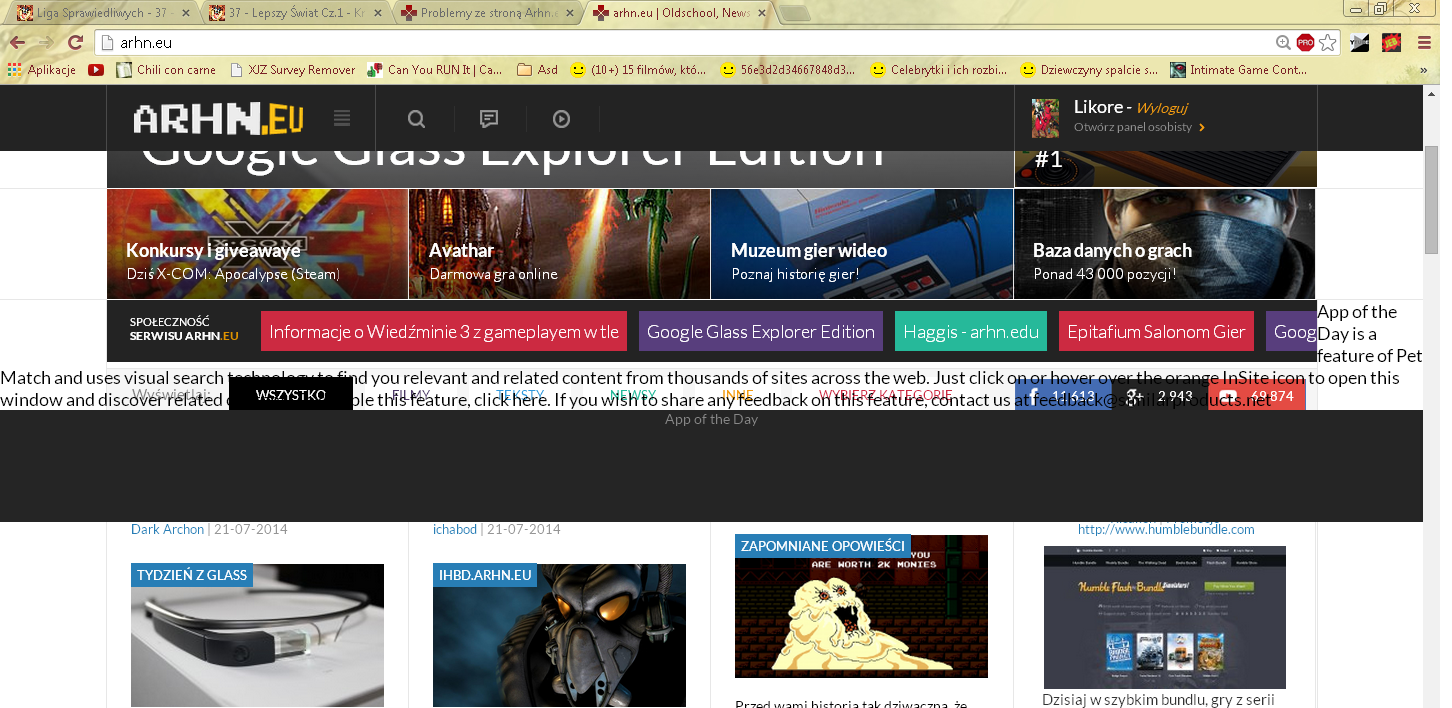
Task: Open the Avathar free online game tile
Action: [560, 244]
